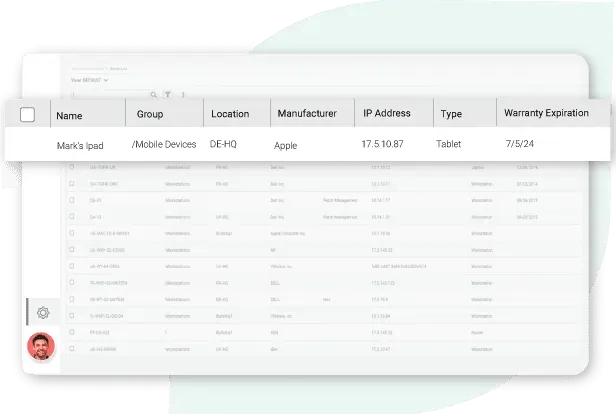This screenshot has height=414, width=616.
Task: Open settings via the gear icon
Action: (x=43, y=313)
